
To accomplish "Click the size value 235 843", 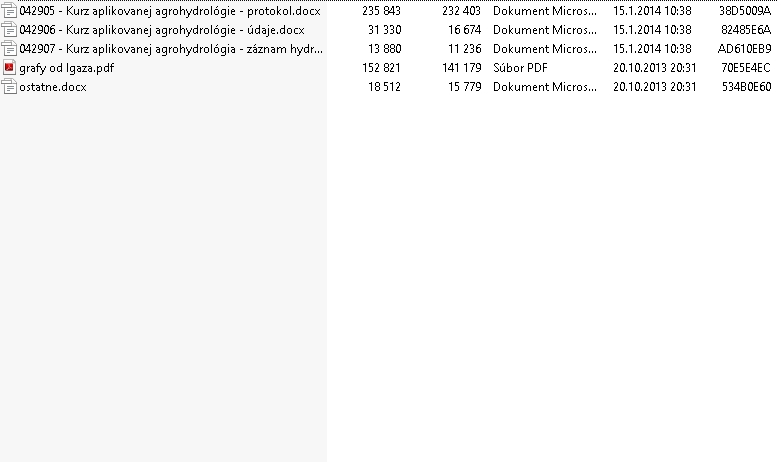I will pos(381,11).
